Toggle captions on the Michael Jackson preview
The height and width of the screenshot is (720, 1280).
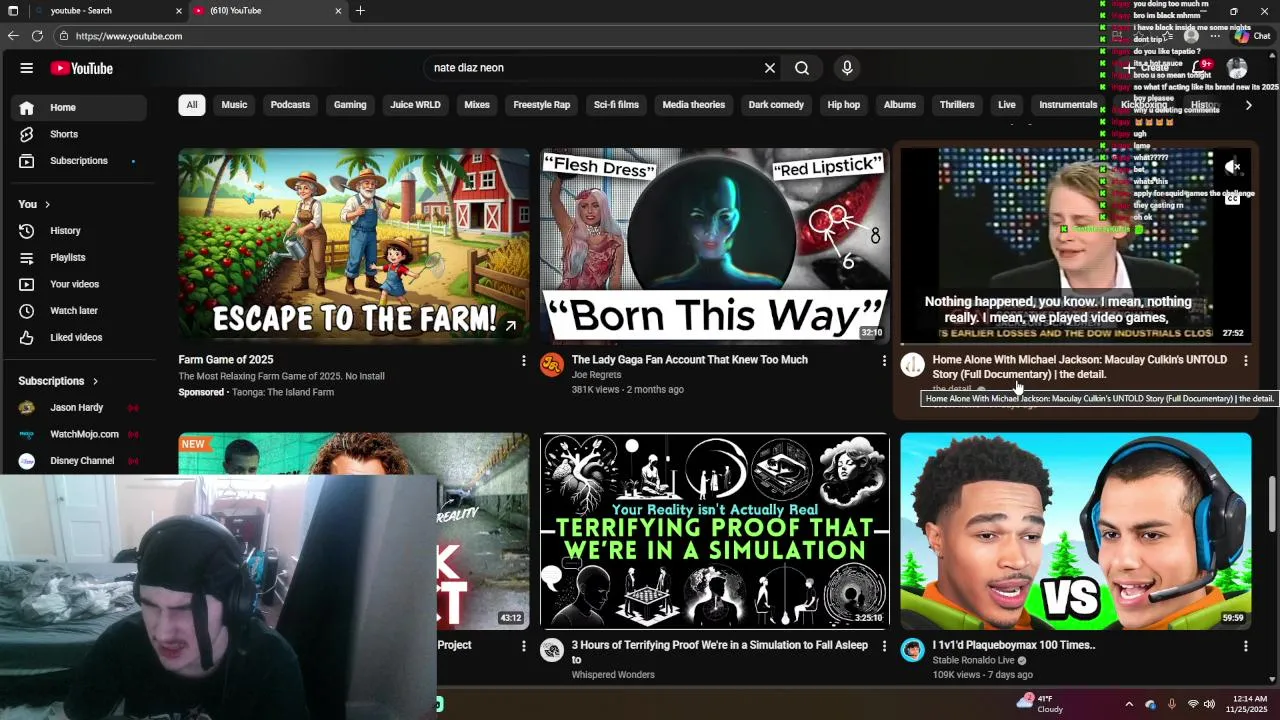pyautogui.click(x=1233, y=198)
